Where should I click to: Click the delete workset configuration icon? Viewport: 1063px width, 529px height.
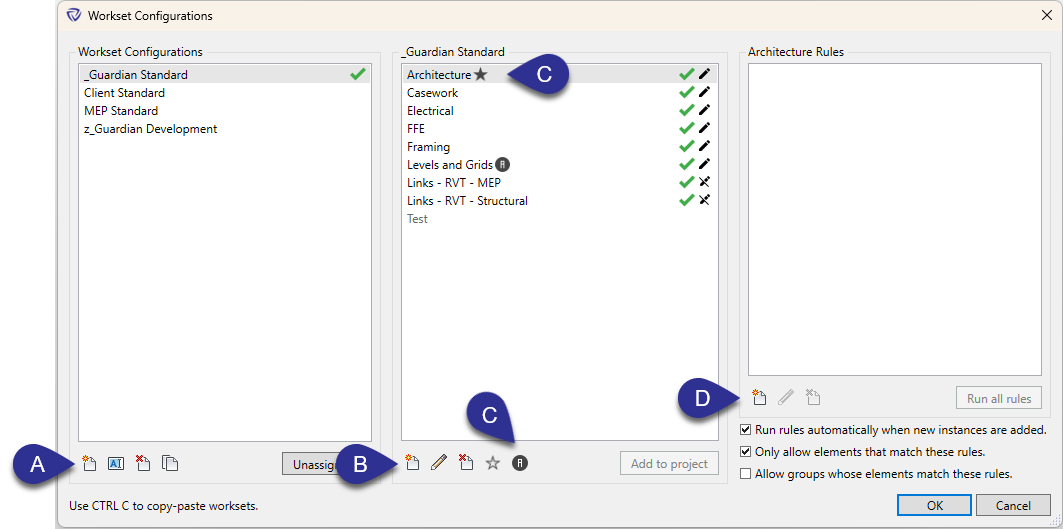(142, 464)
